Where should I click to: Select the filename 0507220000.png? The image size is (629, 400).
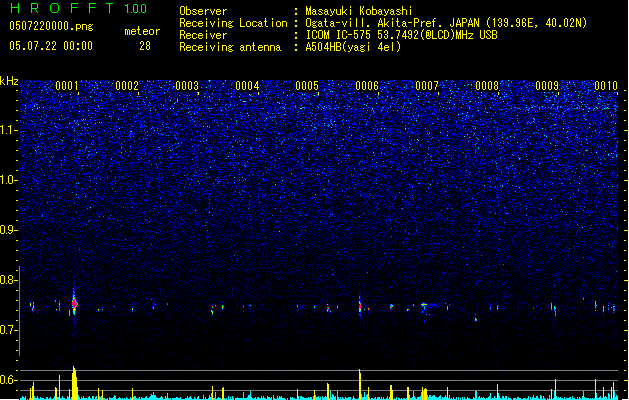tap(51, 26)
